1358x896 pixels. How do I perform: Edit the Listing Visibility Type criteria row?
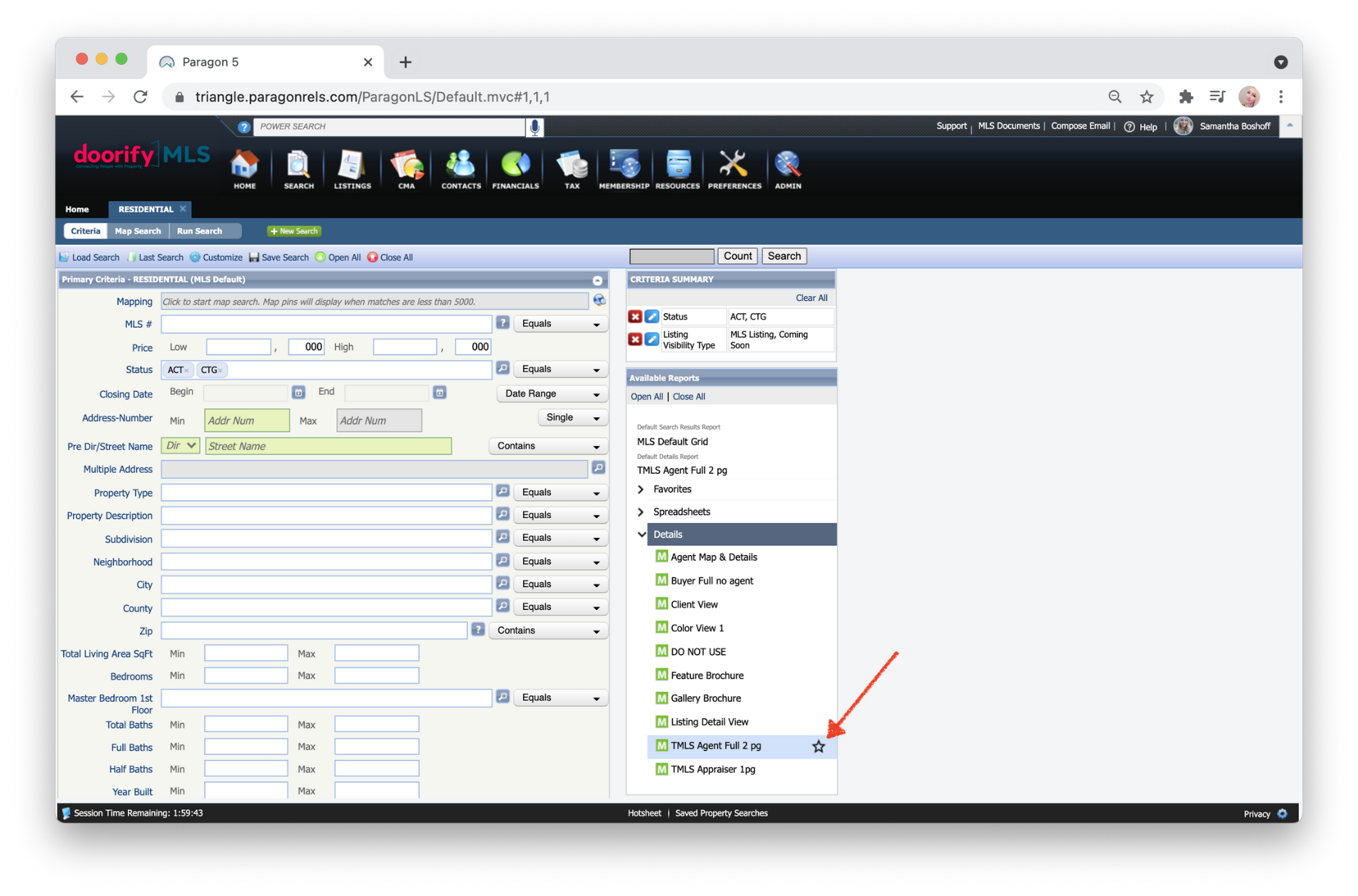point(652,339)
